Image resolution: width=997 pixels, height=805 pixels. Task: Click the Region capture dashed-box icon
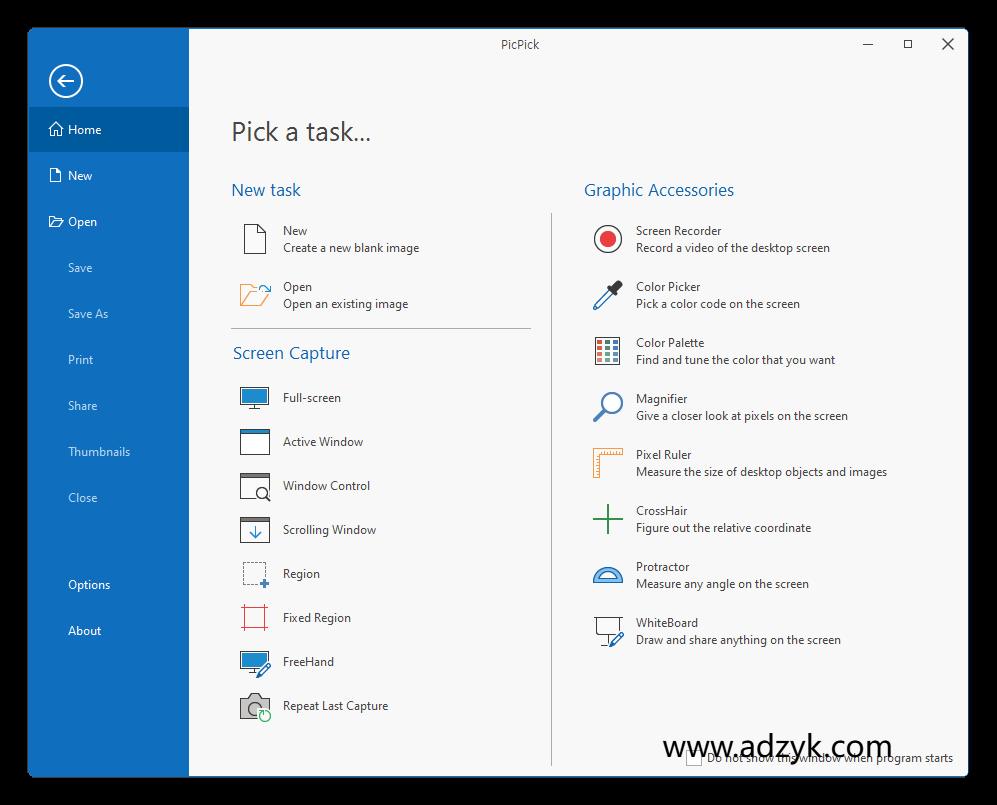point(256,574)
